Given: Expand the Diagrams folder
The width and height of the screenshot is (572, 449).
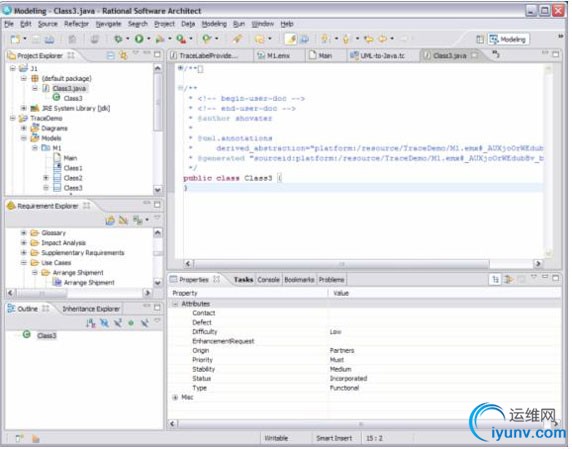Looking at the screenshot, I should click(x=24, y=128).
